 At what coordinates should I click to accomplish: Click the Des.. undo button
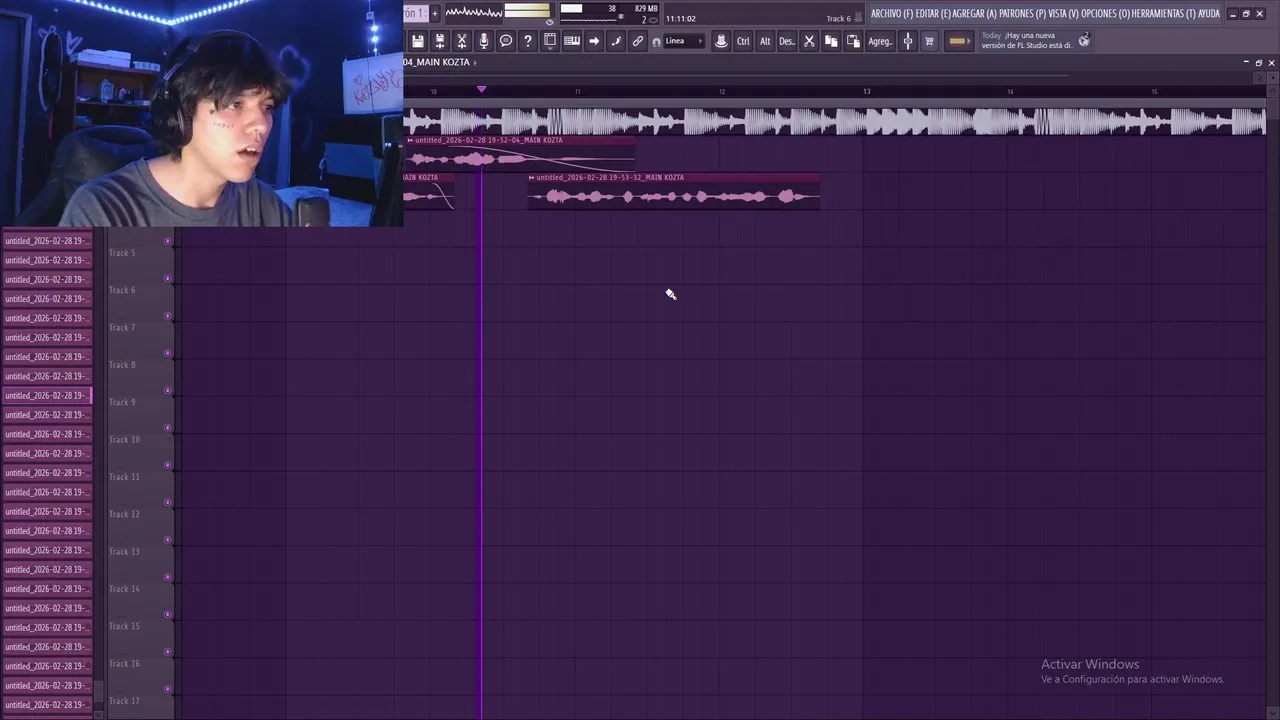pos(787,41)
